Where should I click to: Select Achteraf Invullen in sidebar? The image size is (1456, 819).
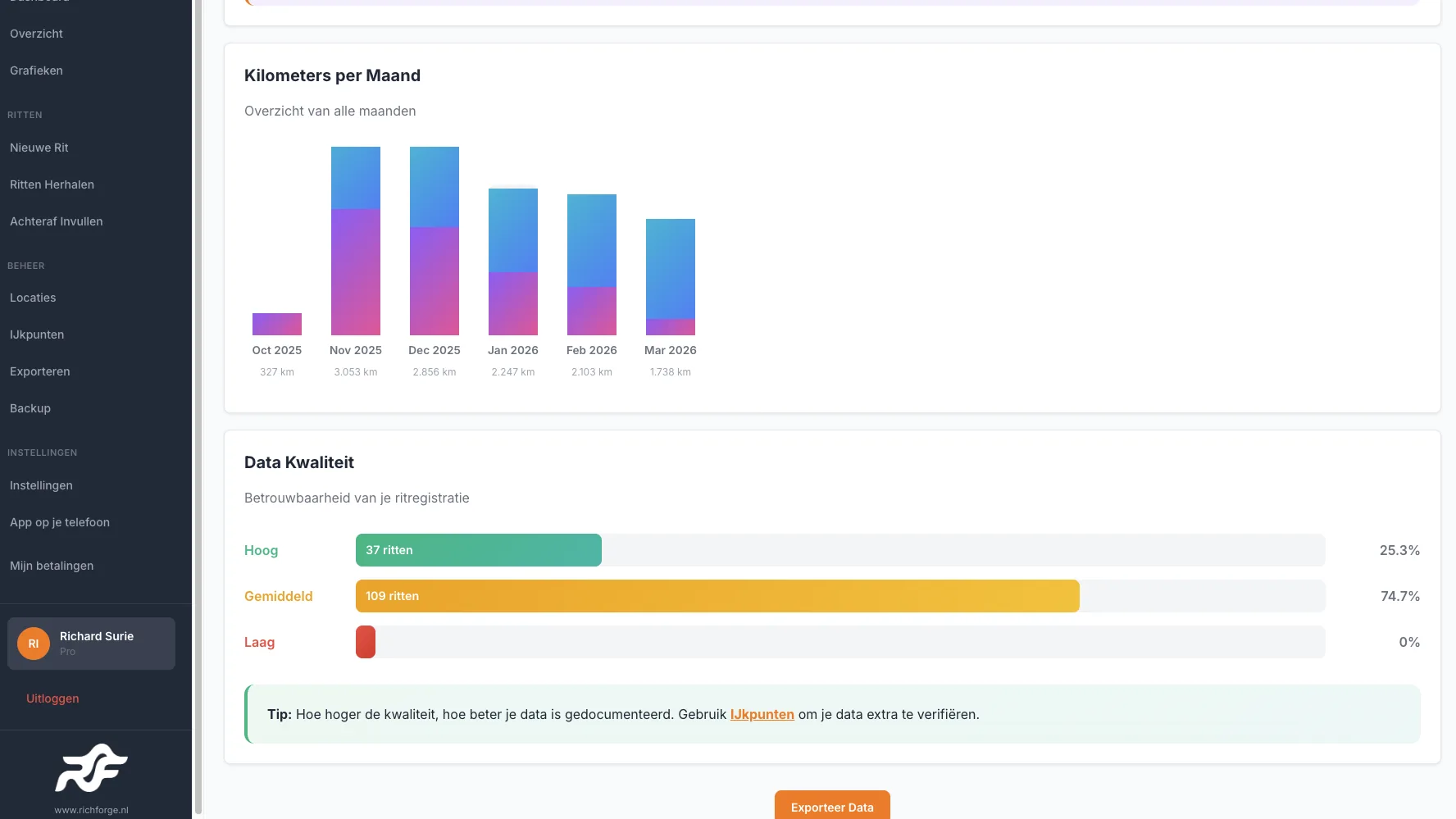point(57,221)
